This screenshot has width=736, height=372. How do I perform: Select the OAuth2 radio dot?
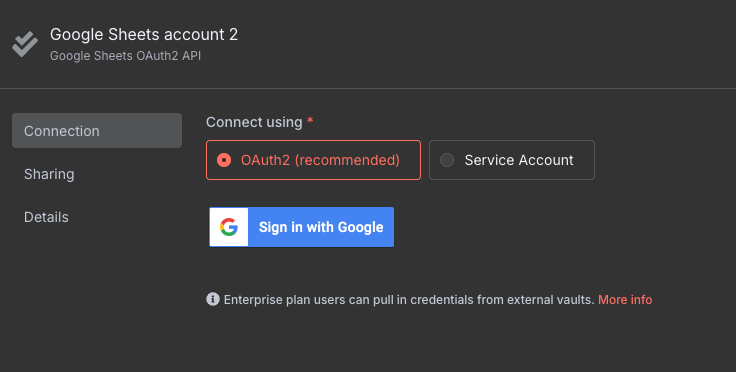point(224,160)
